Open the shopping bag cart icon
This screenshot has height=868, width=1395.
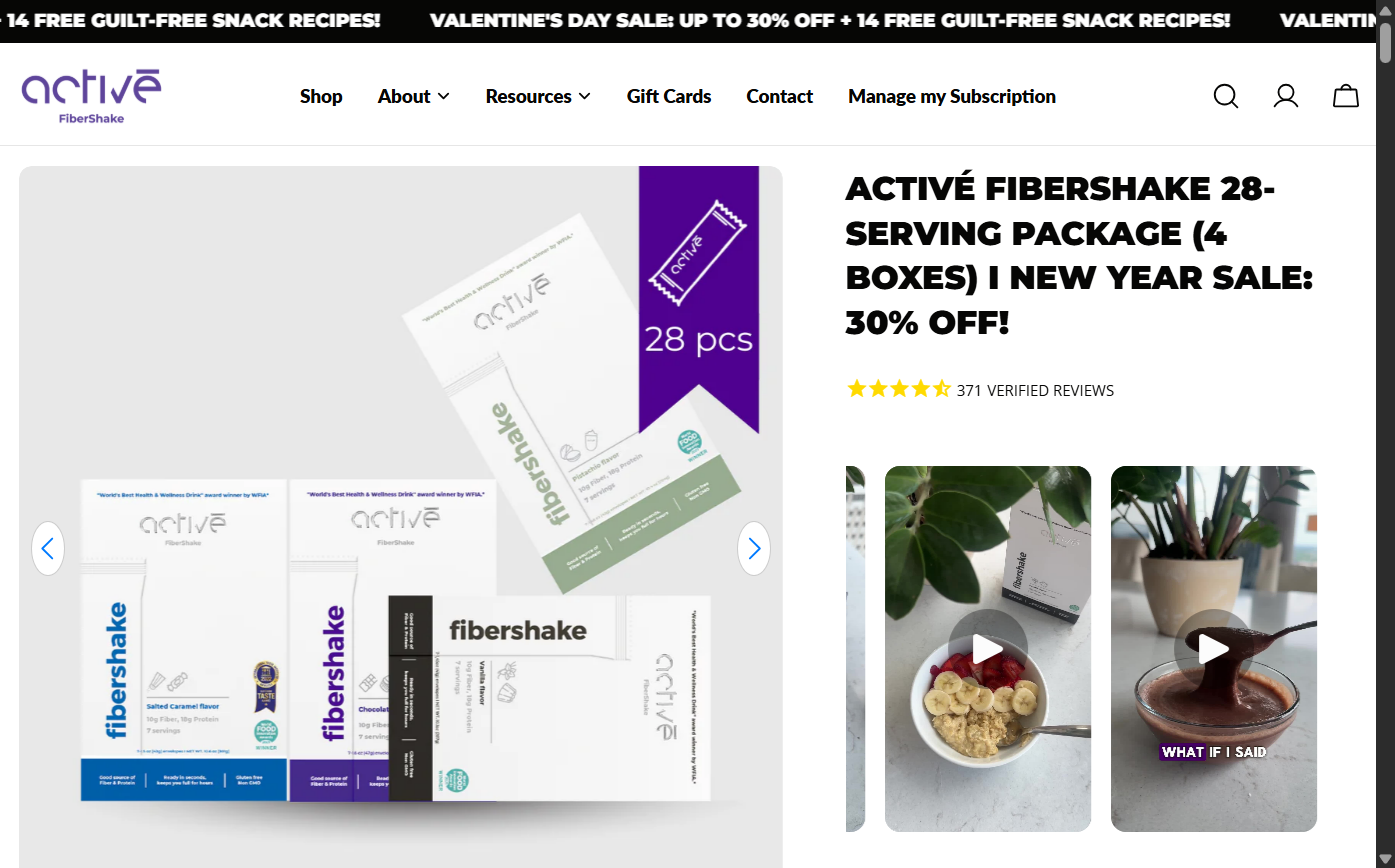(x=1346, y=96)
